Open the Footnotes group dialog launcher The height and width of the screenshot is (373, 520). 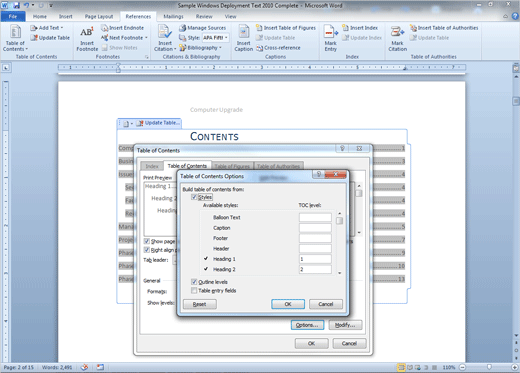pyautogui.click(x=147, y=57)
